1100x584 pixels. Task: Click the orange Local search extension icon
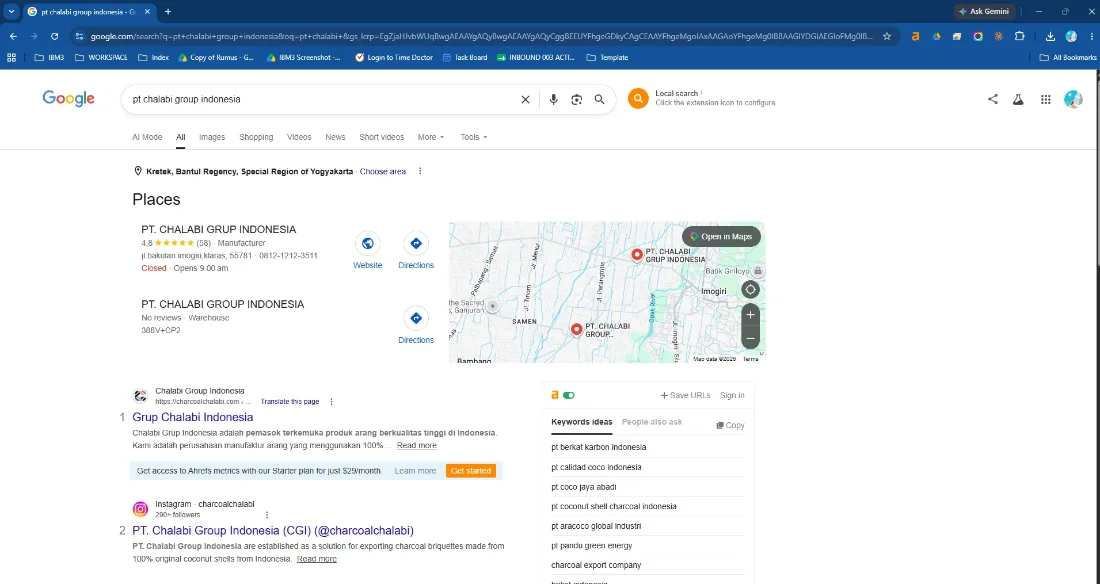click(638, 99)
